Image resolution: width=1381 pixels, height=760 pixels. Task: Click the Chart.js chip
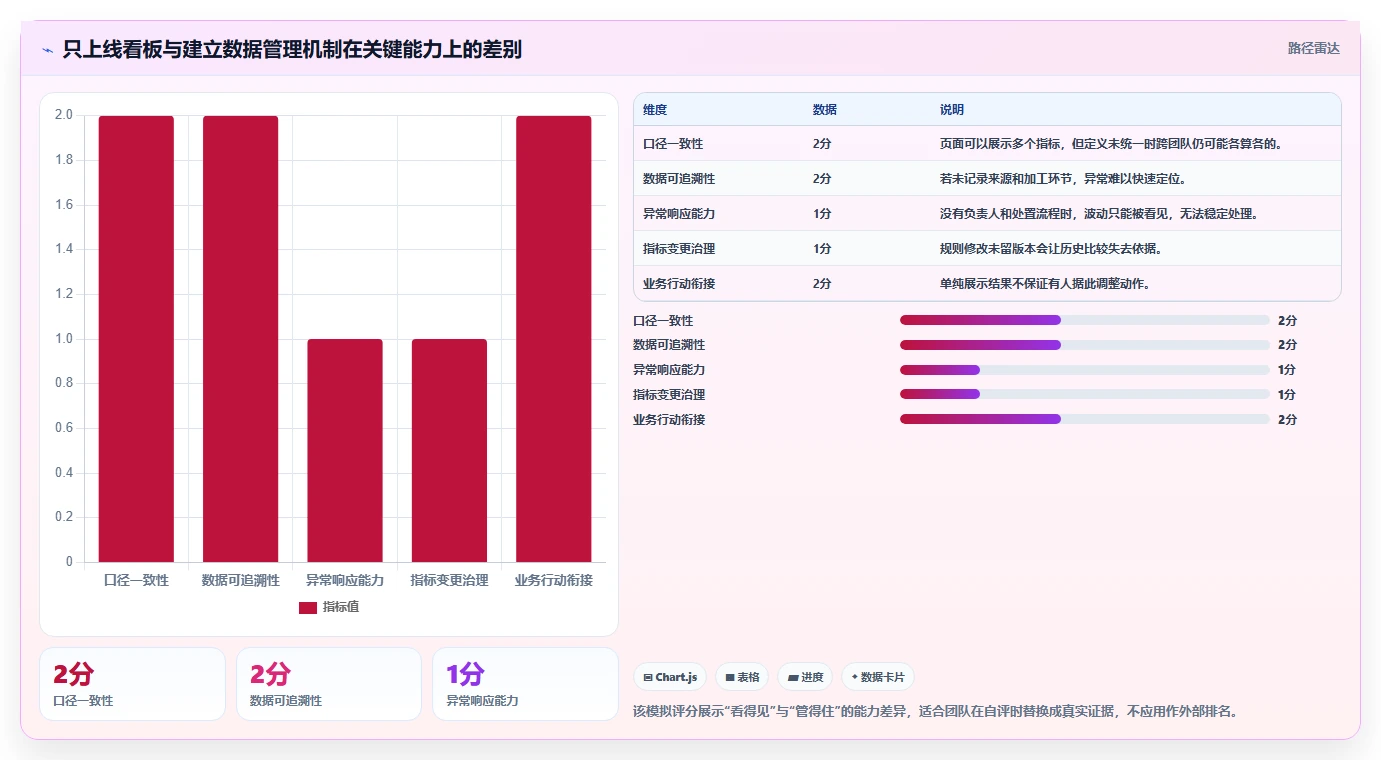click(670, 677)
